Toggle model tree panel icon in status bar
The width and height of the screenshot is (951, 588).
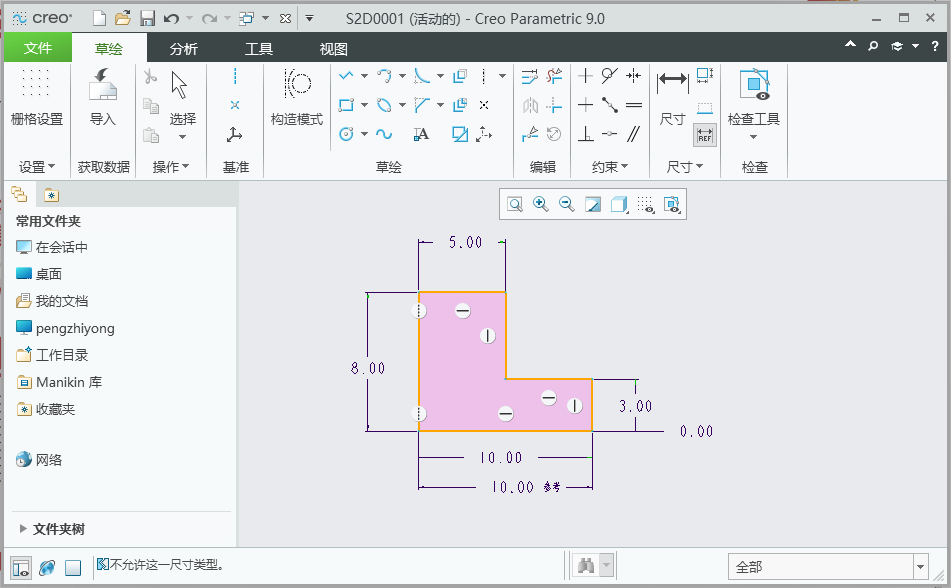(x=21, y=568)
